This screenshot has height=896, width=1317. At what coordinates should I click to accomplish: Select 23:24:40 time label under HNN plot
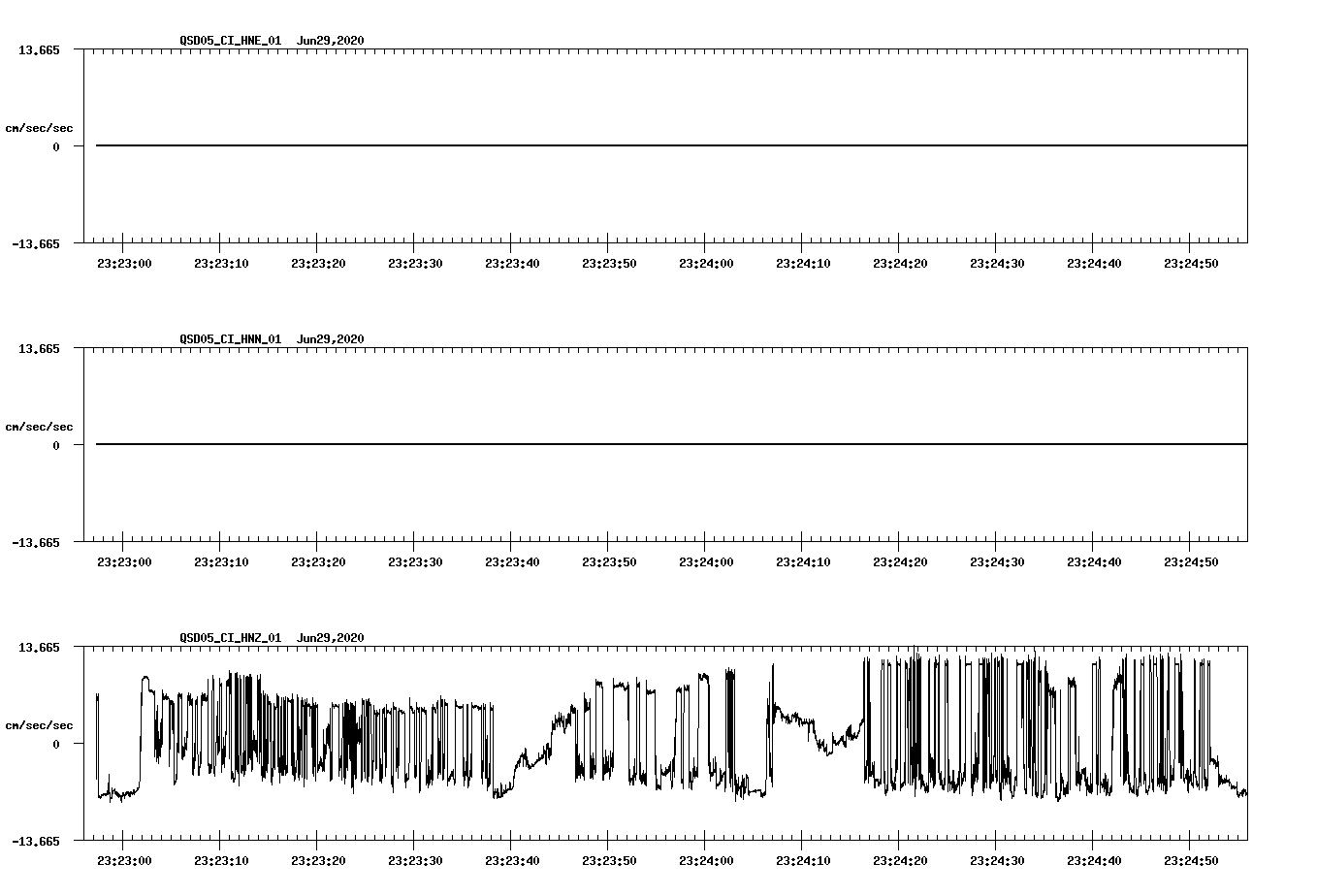pos(1094,561)
